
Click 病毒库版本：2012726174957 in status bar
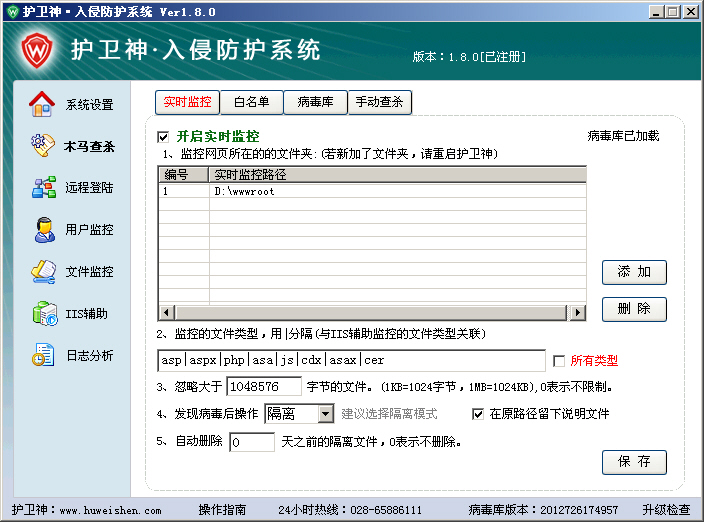pos(543,510)
